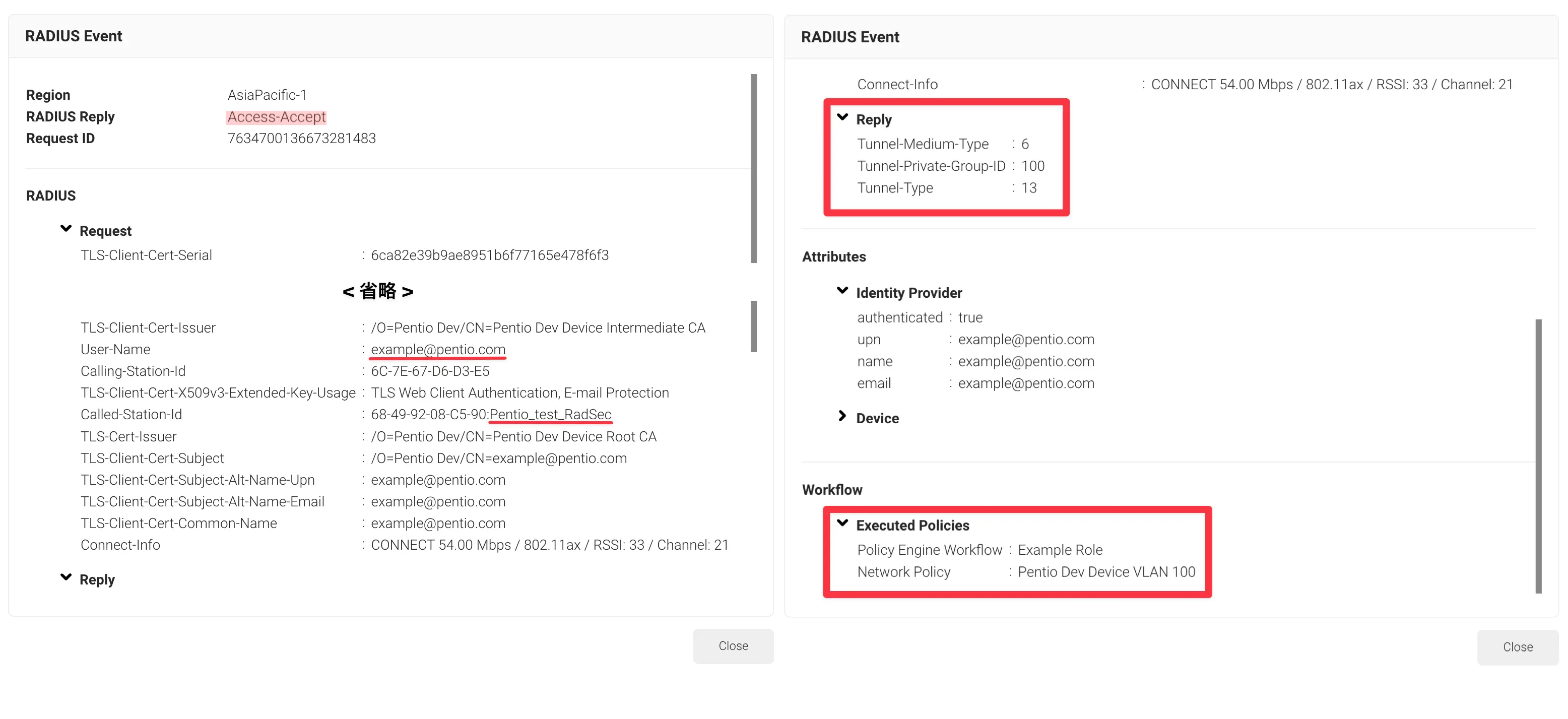Collapse the Reply section in left panel
Viewport: 1568px width, 719px height.
point(66,577)
